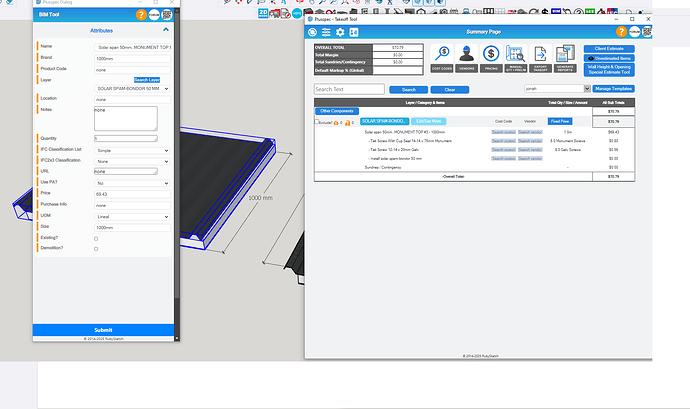Click the Search button in Takeoff Tool

click(x=408, y=90)
